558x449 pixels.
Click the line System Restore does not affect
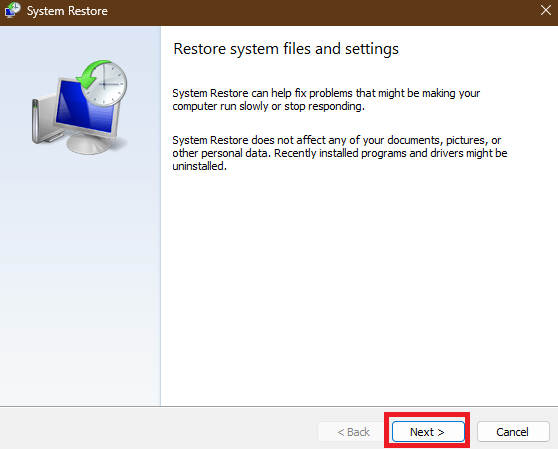click(337, 140)
